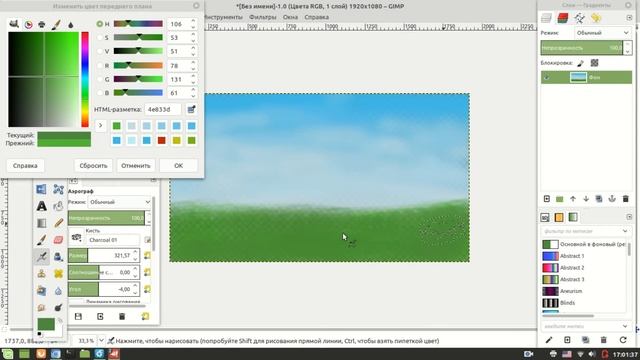Open Layers dock configure-tab menu
Image resolution: width=640 pixels, height=360 pixels.
click(x=629, y=18)
